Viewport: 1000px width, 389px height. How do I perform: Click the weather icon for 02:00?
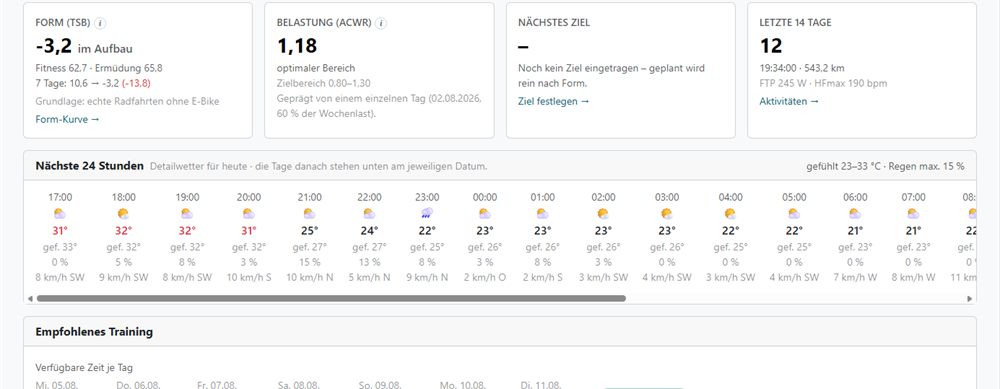pyautogui.click(x=603, y=214)
